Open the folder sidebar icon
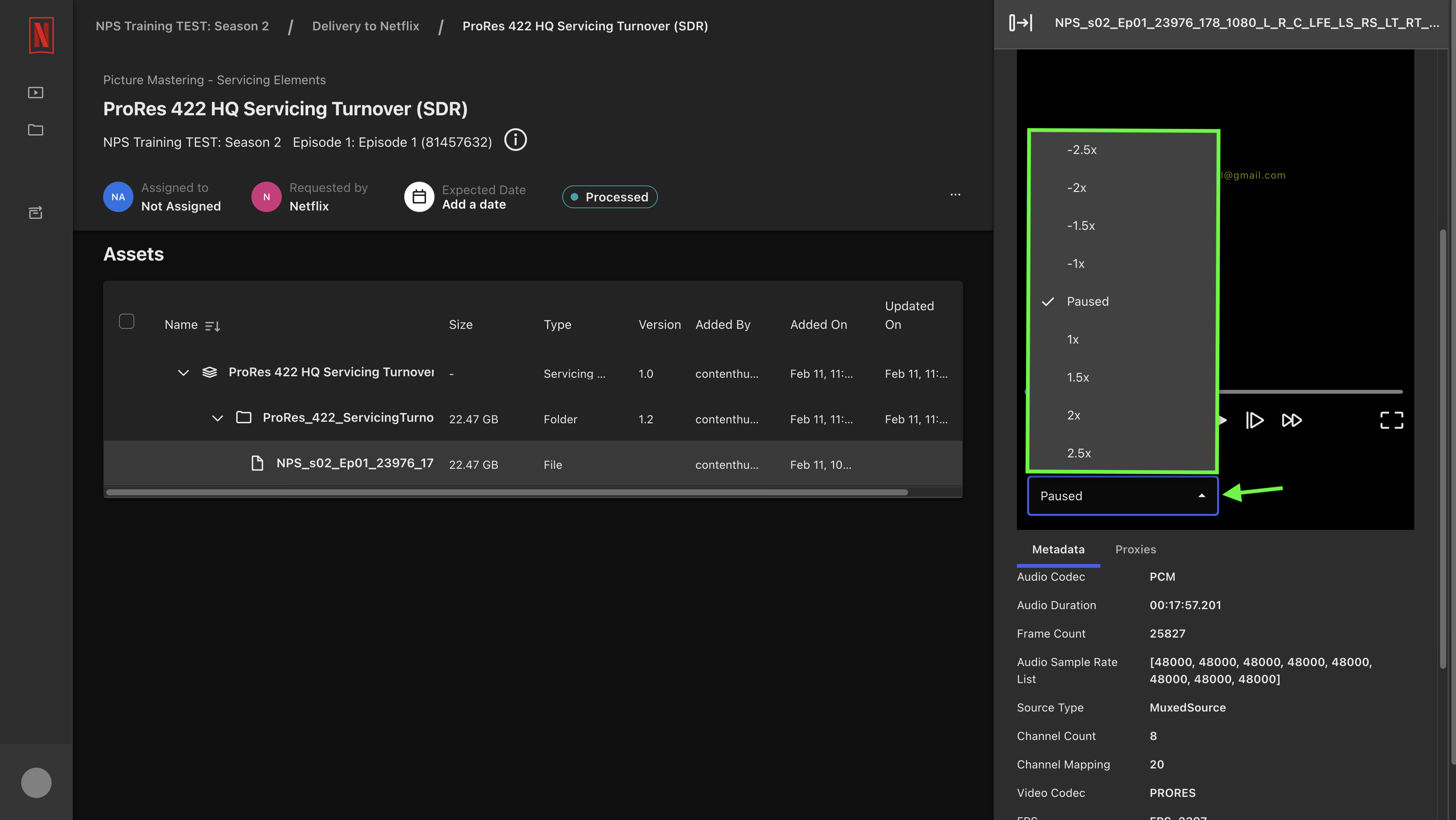Viewport: 1456px width, 820px height. pos(36,130)
